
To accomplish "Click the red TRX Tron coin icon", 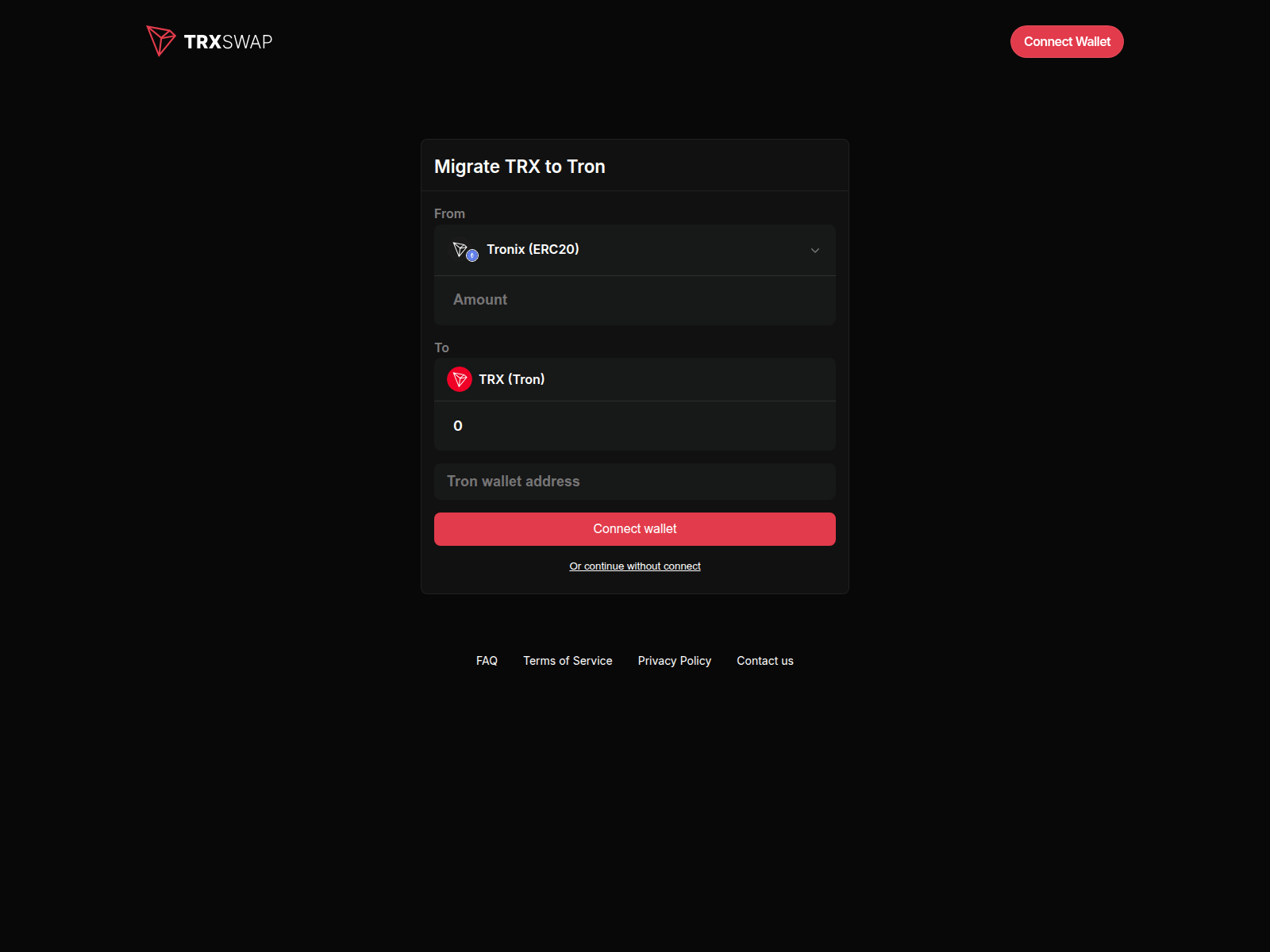I will pyautogui.click(x=460, y=379).
